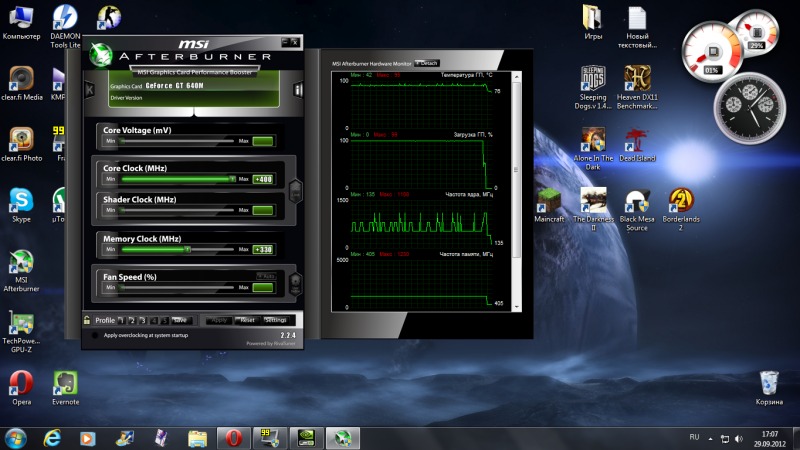This screenshot has width=800, height=450.
Task: Show hidden tray icons arrow
Action: click(710, 438)
